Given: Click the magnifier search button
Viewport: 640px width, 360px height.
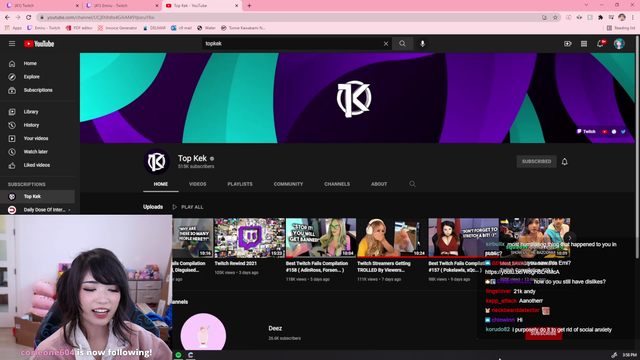Looking at the screenshot, I should tap(402, 44).
